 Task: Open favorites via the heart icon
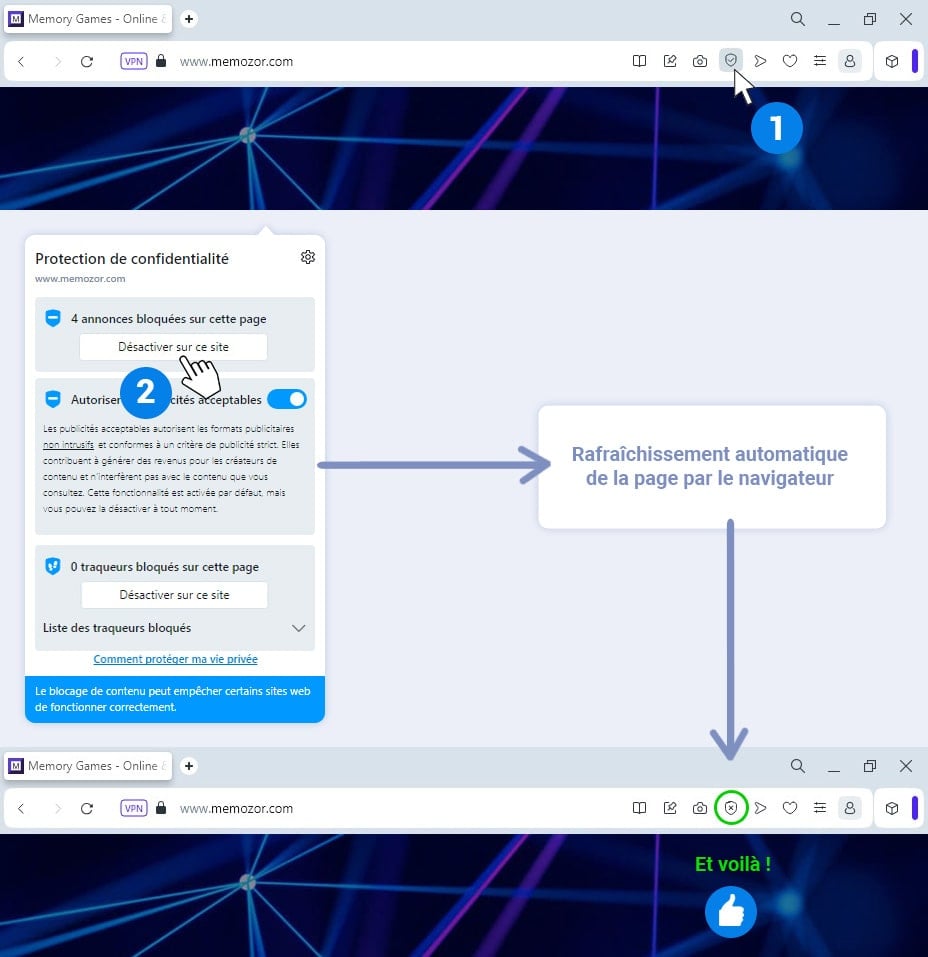(790, 60)
